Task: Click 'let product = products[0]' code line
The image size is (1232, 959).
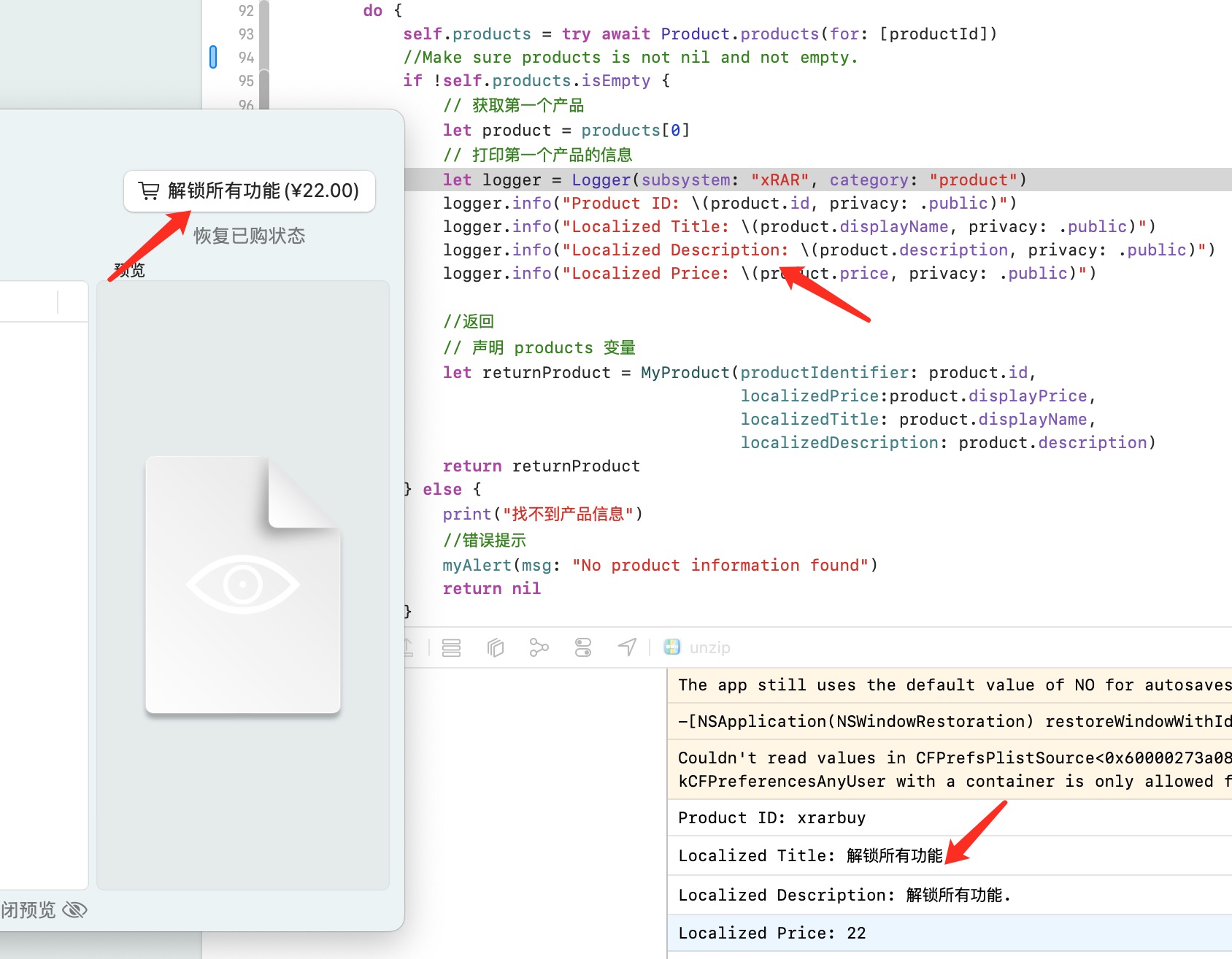Action: coord(566,131)
